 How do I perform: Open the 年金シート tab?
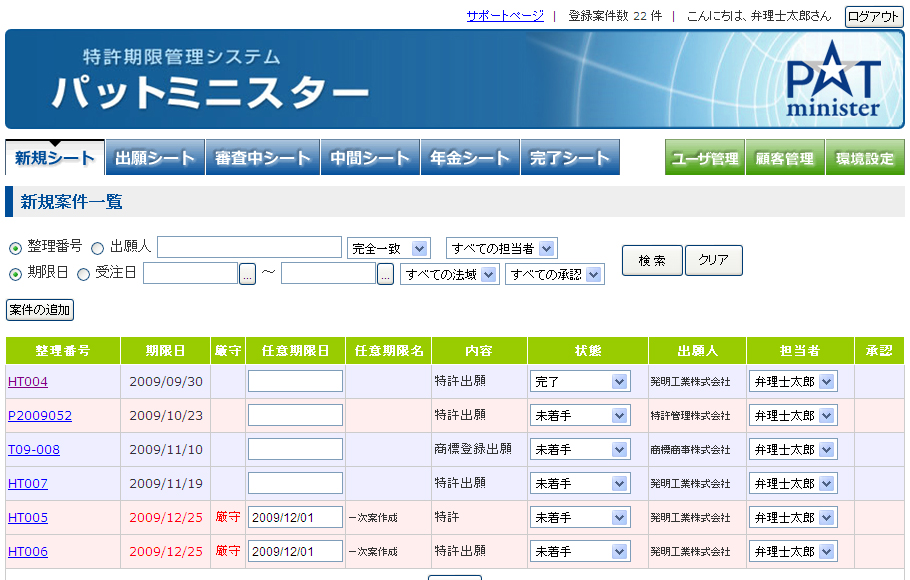[470, 157]
